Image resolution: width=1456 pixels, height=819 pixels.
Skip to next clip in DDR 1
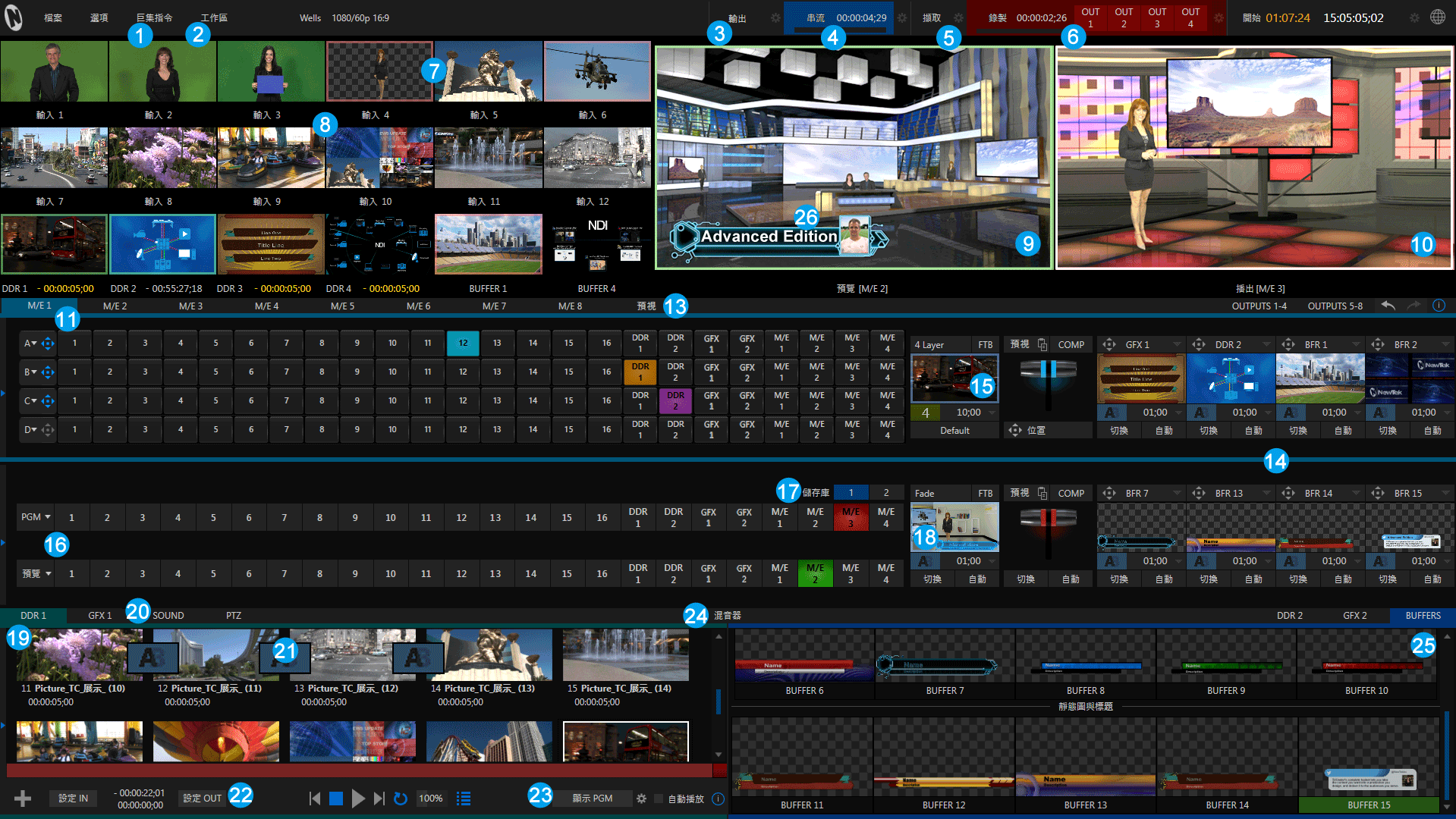pyautogui.click(x=379, y=798)
